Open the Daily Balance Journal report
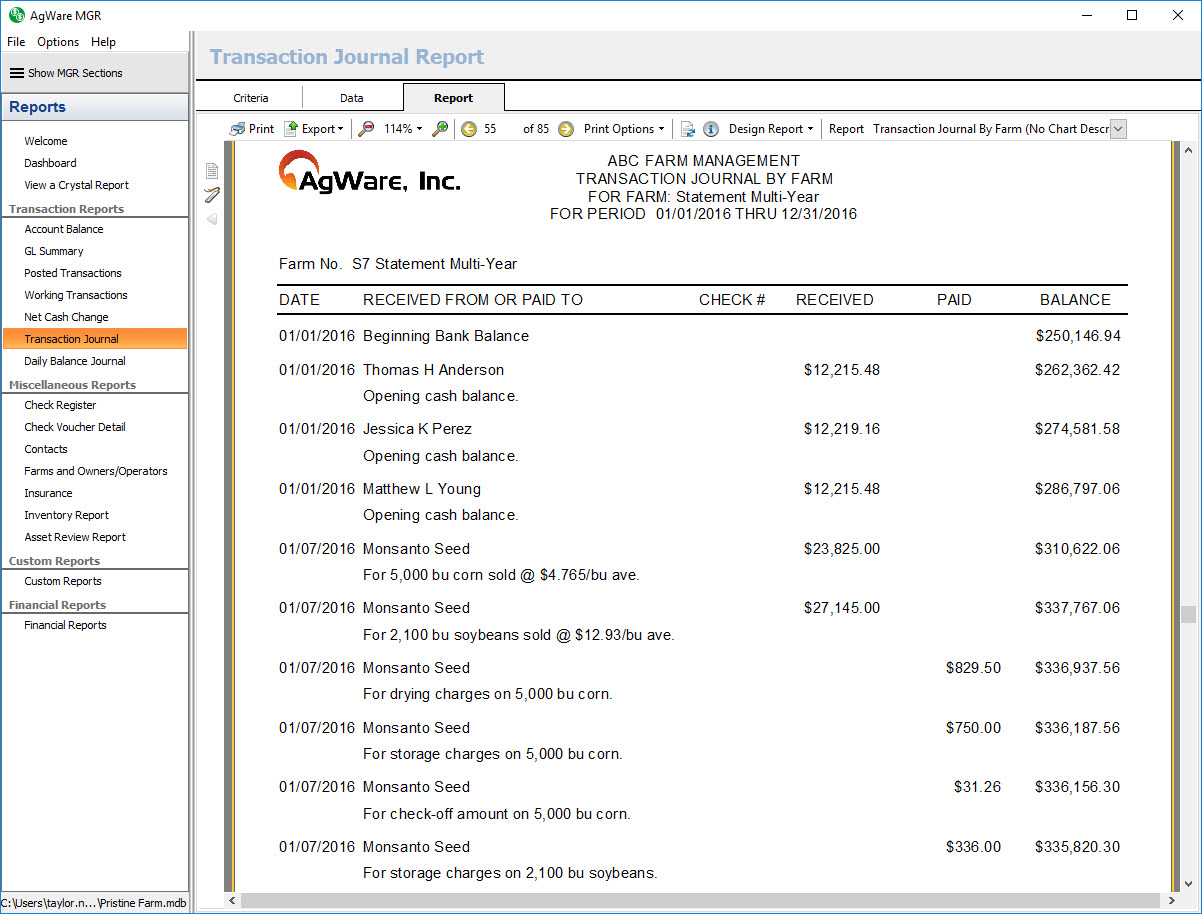The height and width of the screenshot is (914, 1202). point(75,361)
